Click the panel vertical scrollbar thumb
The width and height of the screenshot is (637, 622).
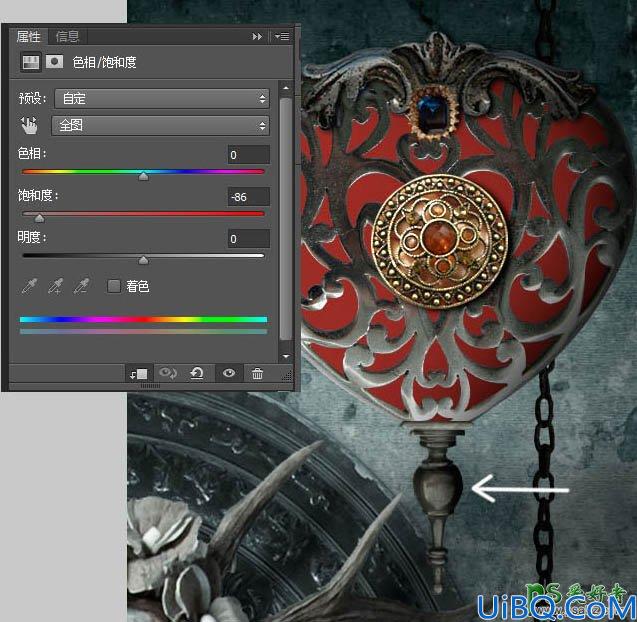(286, 219)
